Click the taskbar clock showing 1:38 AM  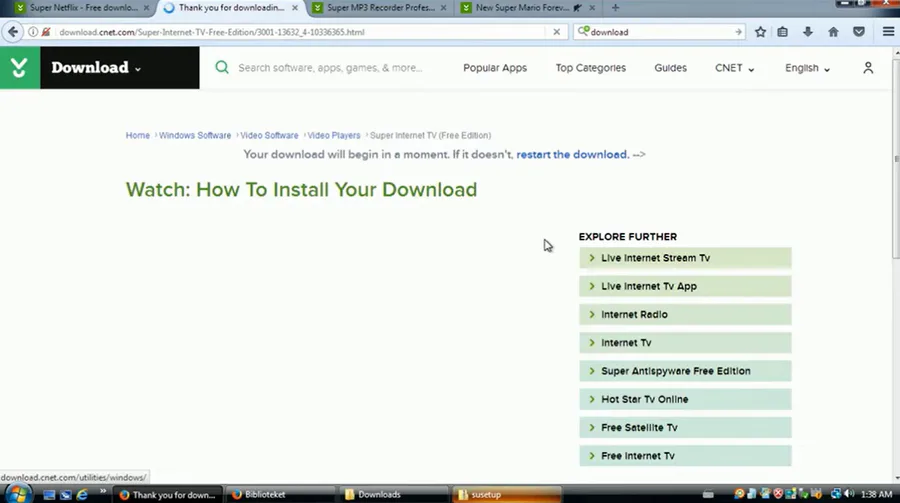tap(876, 494)
